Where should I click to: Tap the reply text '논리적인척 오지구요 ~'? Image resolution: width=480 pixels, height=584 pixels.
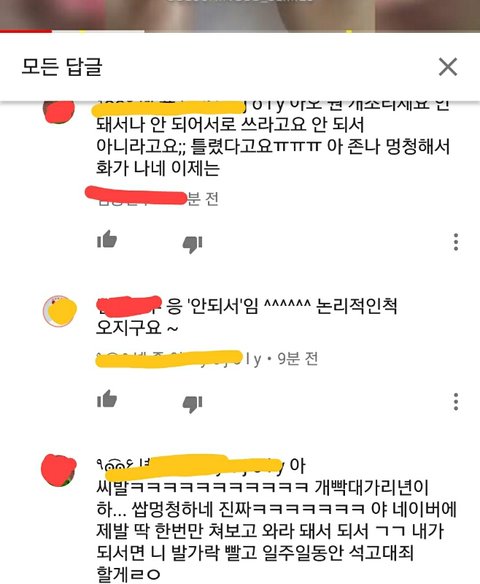pyautogui.click(x=246, y=317)
